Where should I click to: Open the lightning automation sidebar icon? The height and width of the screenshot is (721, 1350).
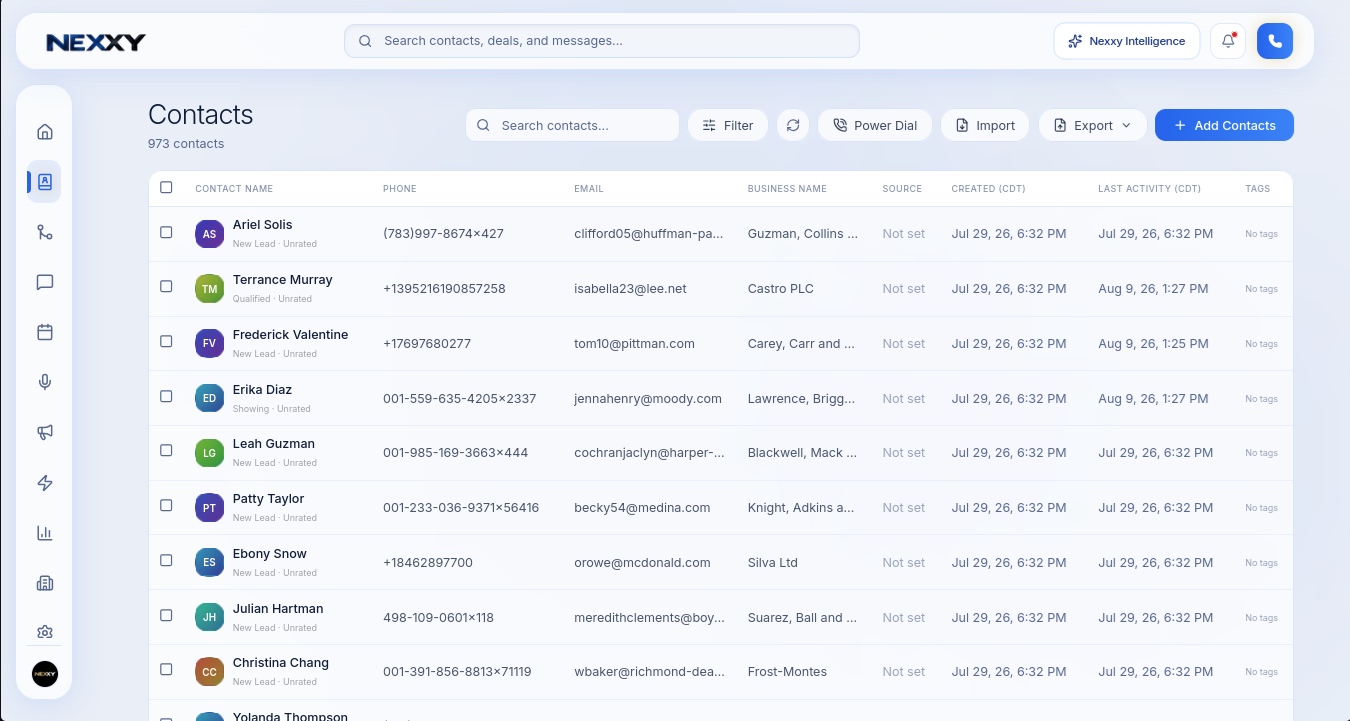44,483
